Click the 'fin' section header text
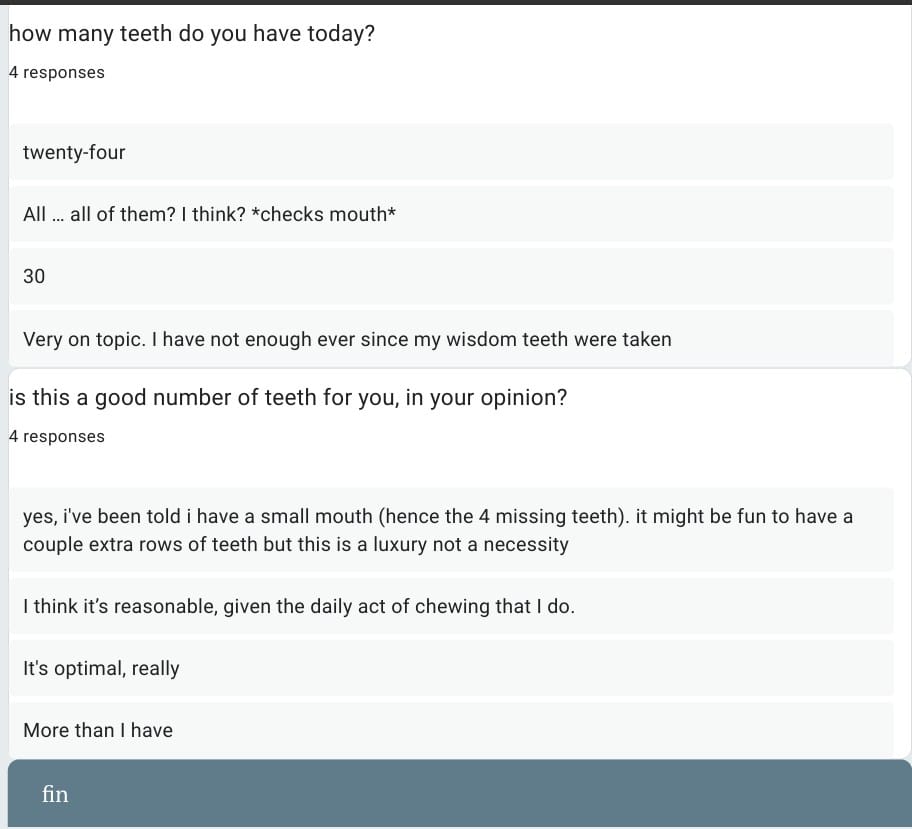 55,794
